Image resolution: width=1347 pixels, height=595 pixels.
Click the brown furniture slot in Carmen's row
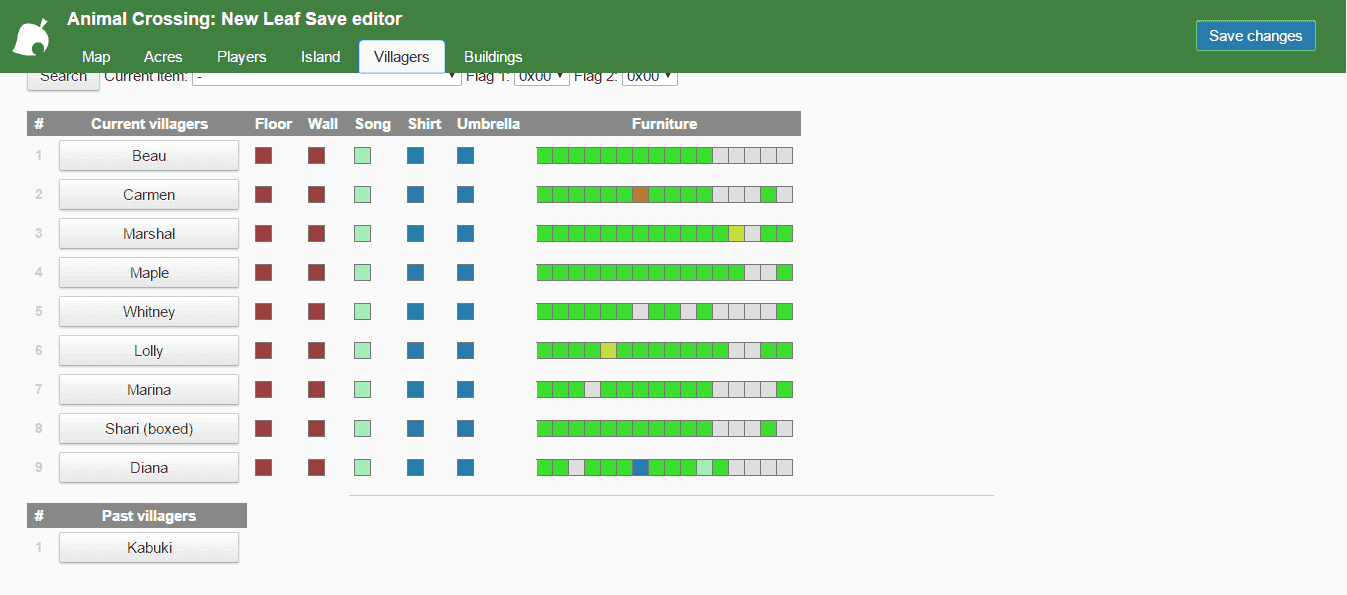tap(641, 195)
